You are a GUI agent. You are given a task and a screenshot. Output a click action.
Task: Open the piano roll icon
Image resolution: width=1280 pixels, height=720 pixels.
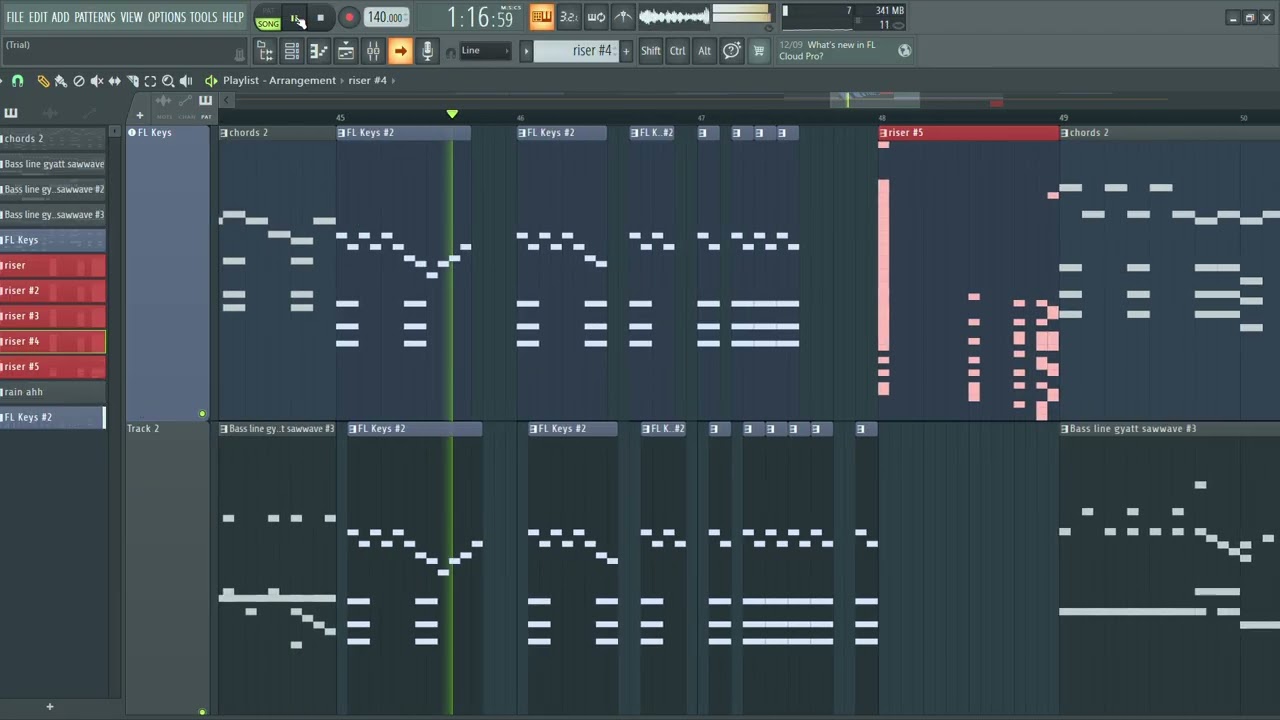click(319, 51)
